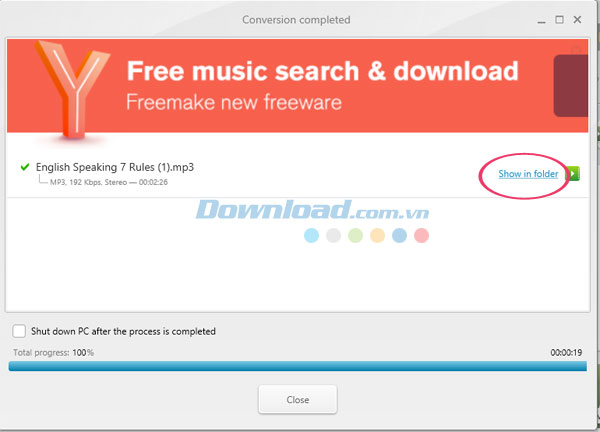The width and height of the screenshot is (600, 432).
Task: Click the green checkmark beside the mp3 file
Action: pos(25,167)
